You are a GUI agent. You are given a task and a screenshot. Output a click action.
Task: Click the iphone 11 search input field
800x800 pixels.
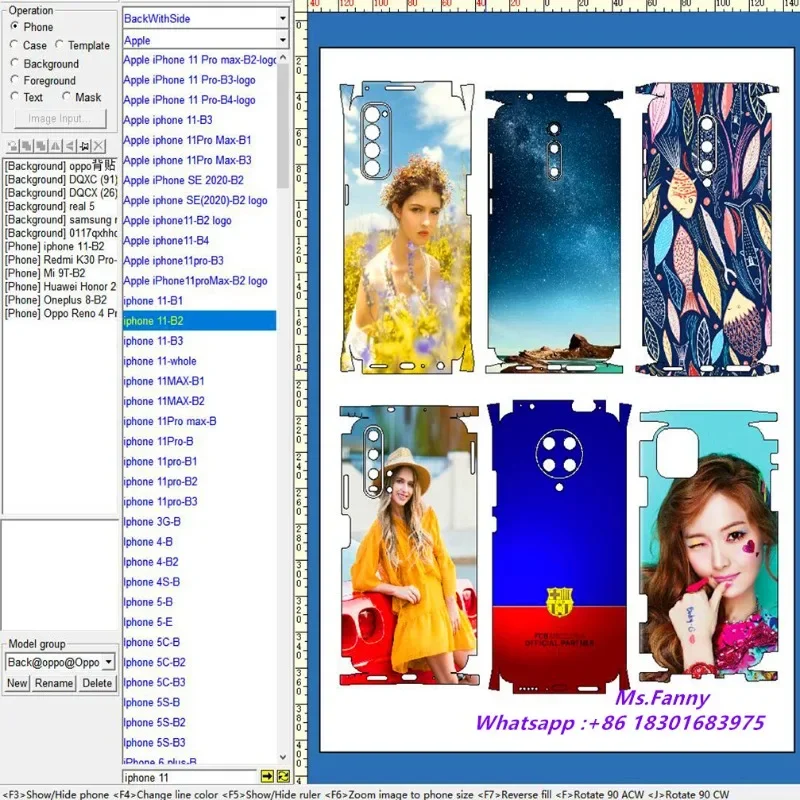point(190,777)
